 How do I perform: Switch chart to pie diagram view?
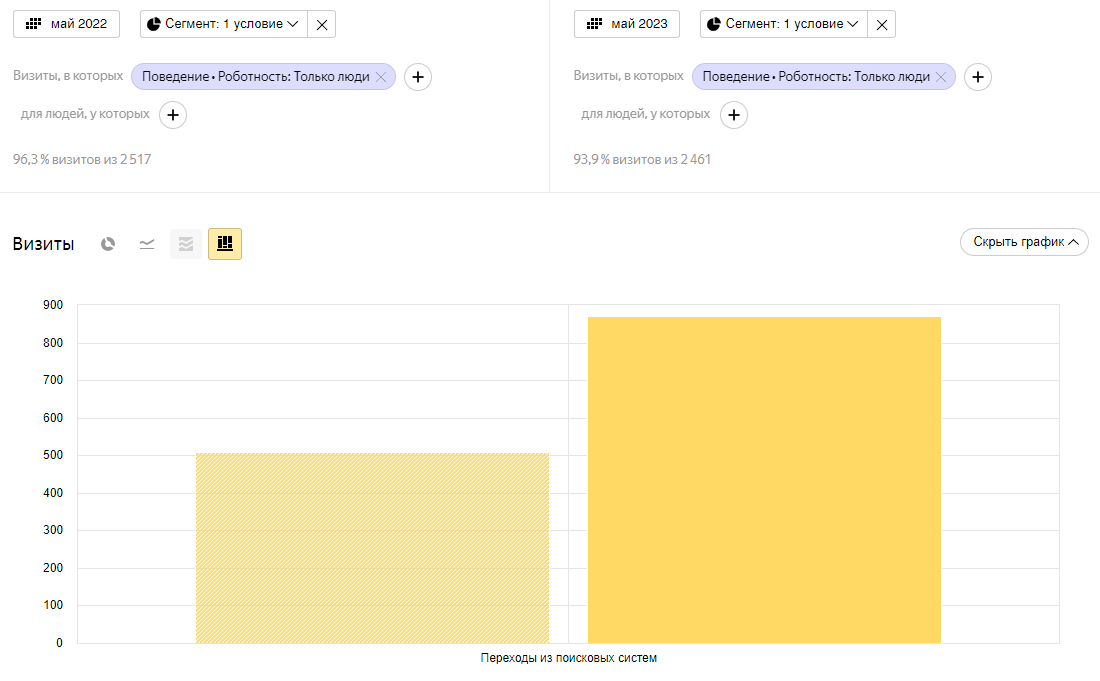pos(108,244)
